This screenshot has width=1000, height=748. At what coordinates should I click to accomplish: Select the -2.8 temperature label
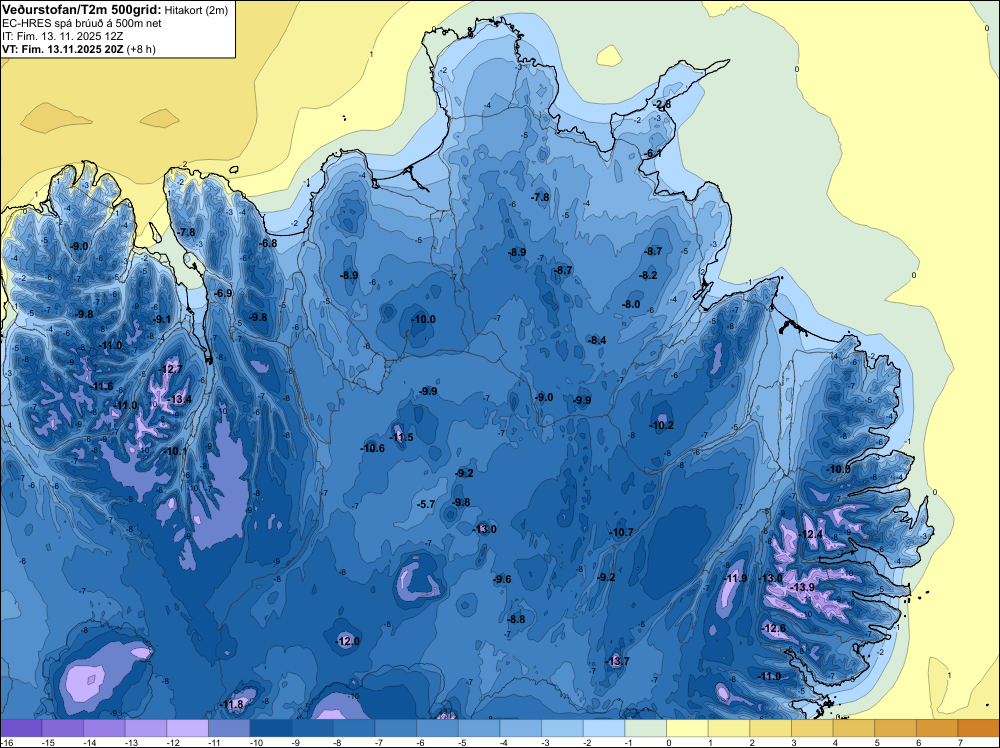[662, 104]
